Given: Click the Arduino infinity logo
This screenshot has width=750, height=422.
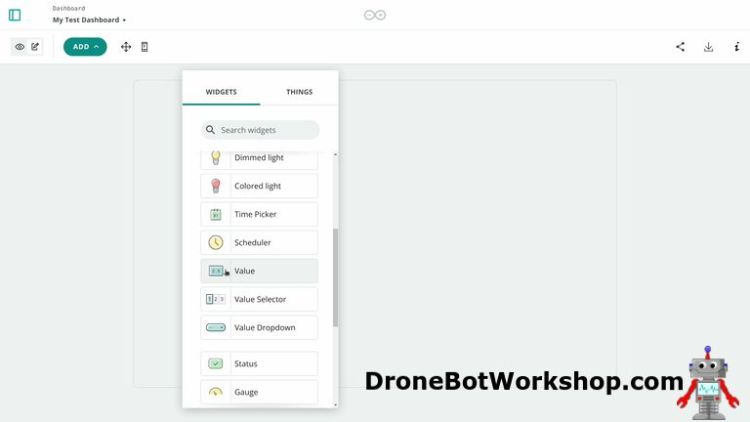Looking at the screenshot, I should [375, 15].
